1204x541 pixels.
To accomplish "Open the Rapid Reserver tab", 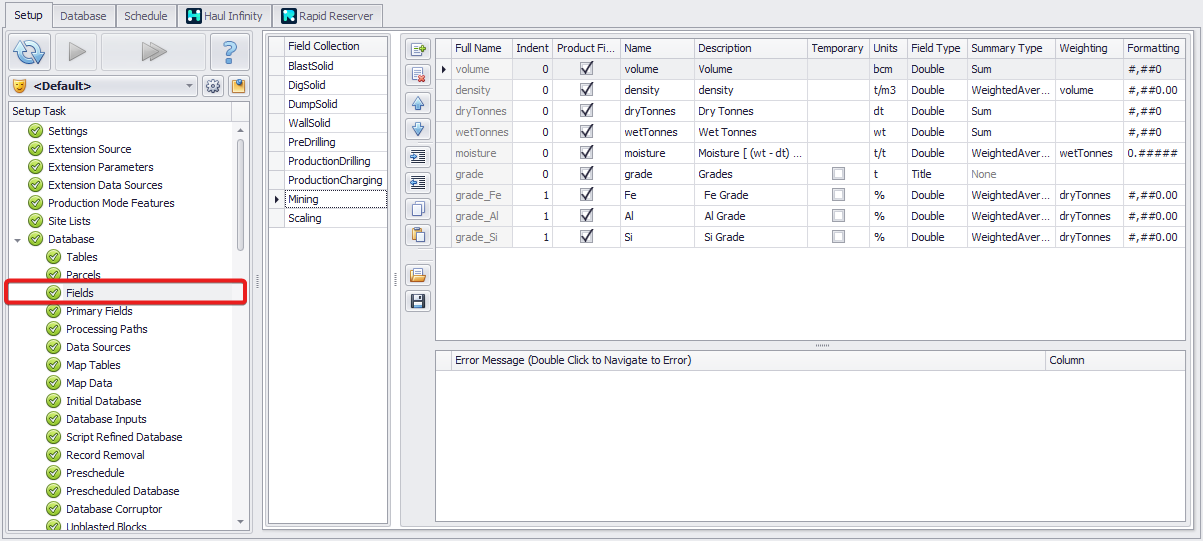I will click(x=327, y=16).
